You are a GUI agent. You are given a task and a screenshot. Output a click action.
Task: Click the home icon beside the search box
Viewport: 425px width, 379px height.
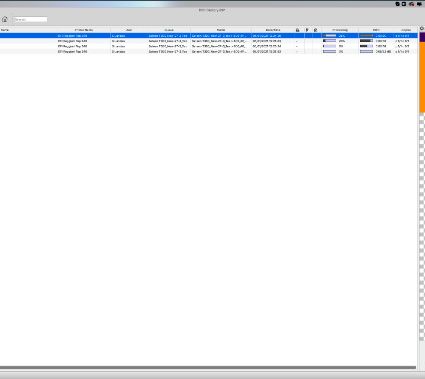[5, 19]
